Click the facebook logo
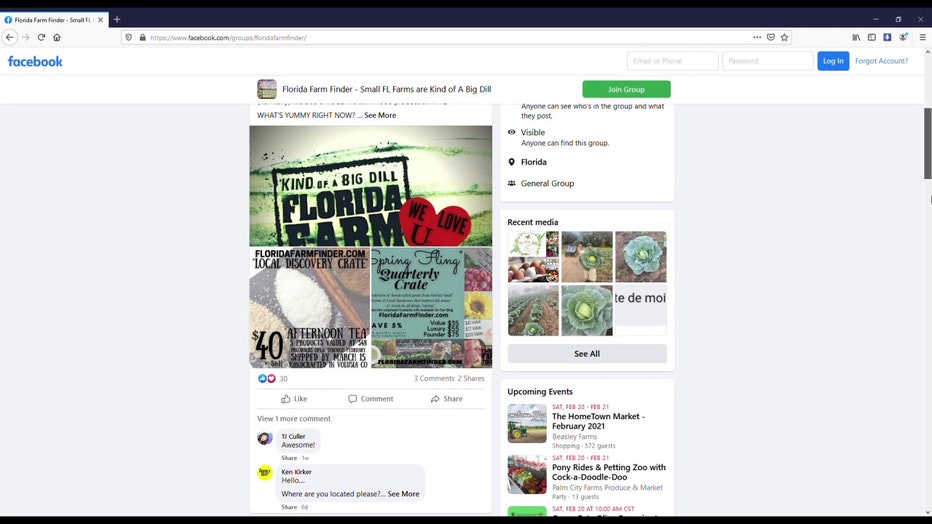Image resolution: width=932 pixels, height=524 pixels. (35, 61)
